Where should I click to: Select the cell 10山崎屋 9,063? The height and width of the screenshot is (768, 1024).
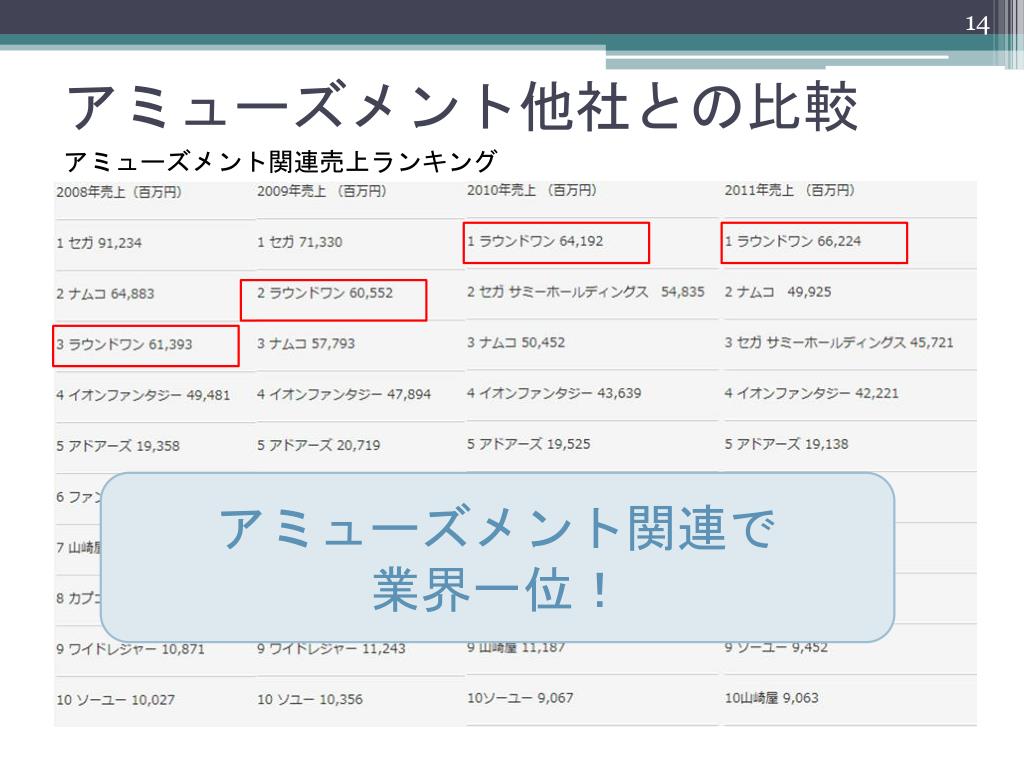point(772,698)
